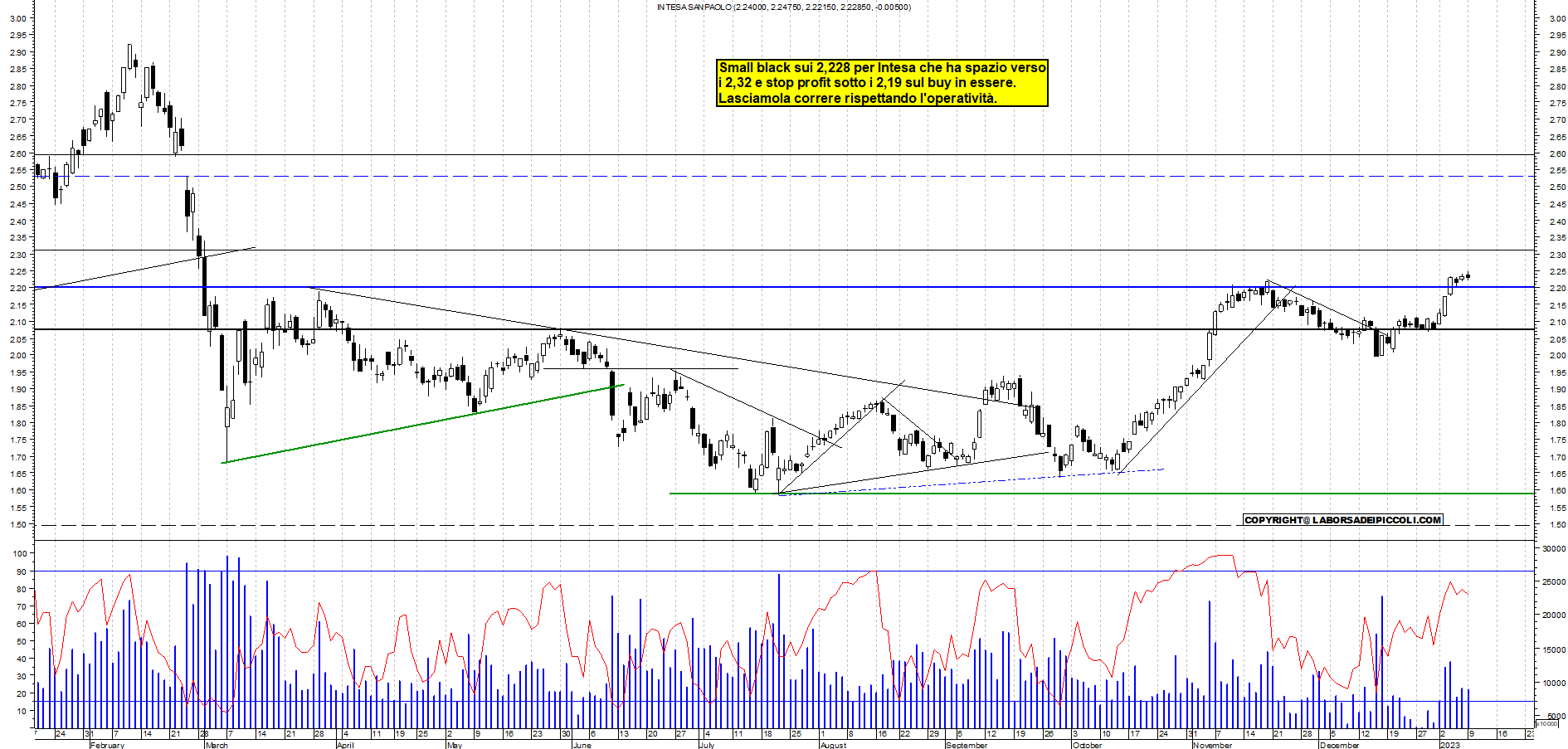
Task: Click the 'August' month label on the time axis
Action: click(833, 745)
